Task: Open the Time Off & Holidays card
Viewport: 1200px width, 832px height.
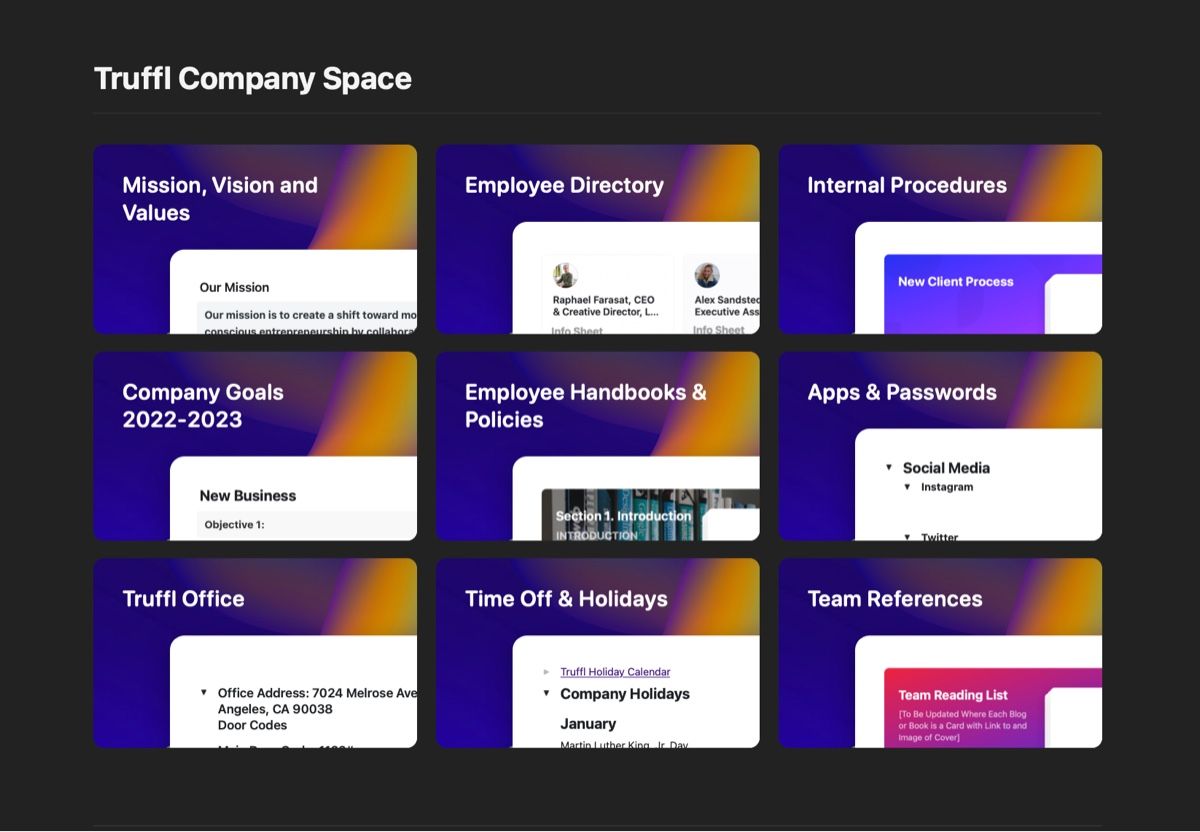Action: [597, 653]
